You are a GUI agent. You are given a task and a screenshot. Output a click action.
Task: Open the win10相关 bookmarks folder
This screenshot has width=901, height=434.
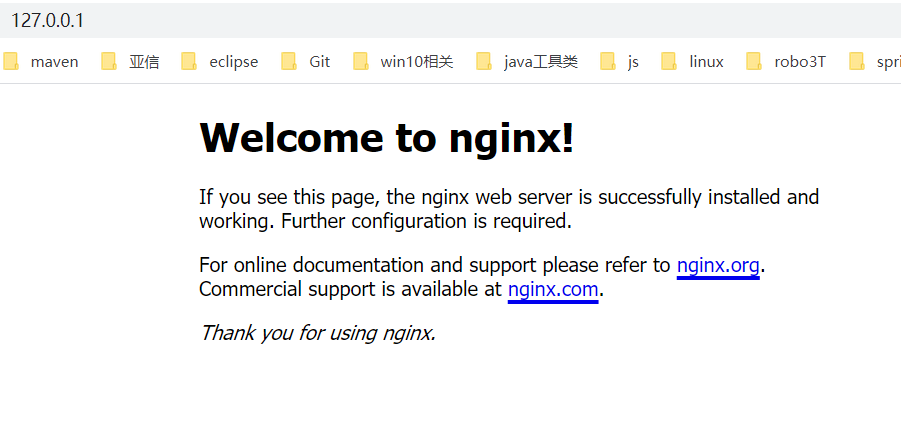click(x=403, y=62)
